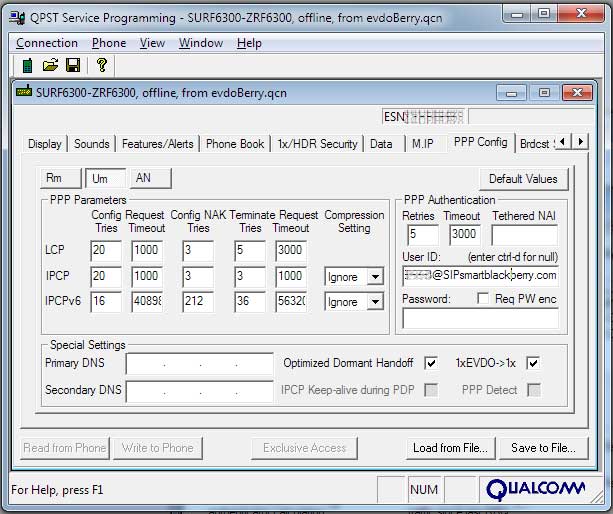Viewport: 613px width, 514px height.
Task: Switch to the Brdcst tab
Action: click(x=536, y=144)
